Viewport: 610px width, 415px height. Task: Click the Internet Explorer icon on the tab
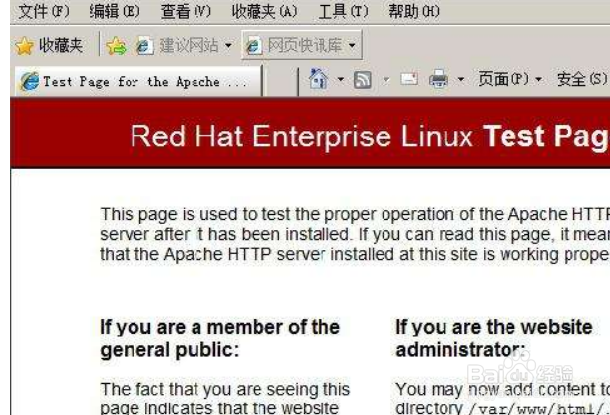pos(30,82)
